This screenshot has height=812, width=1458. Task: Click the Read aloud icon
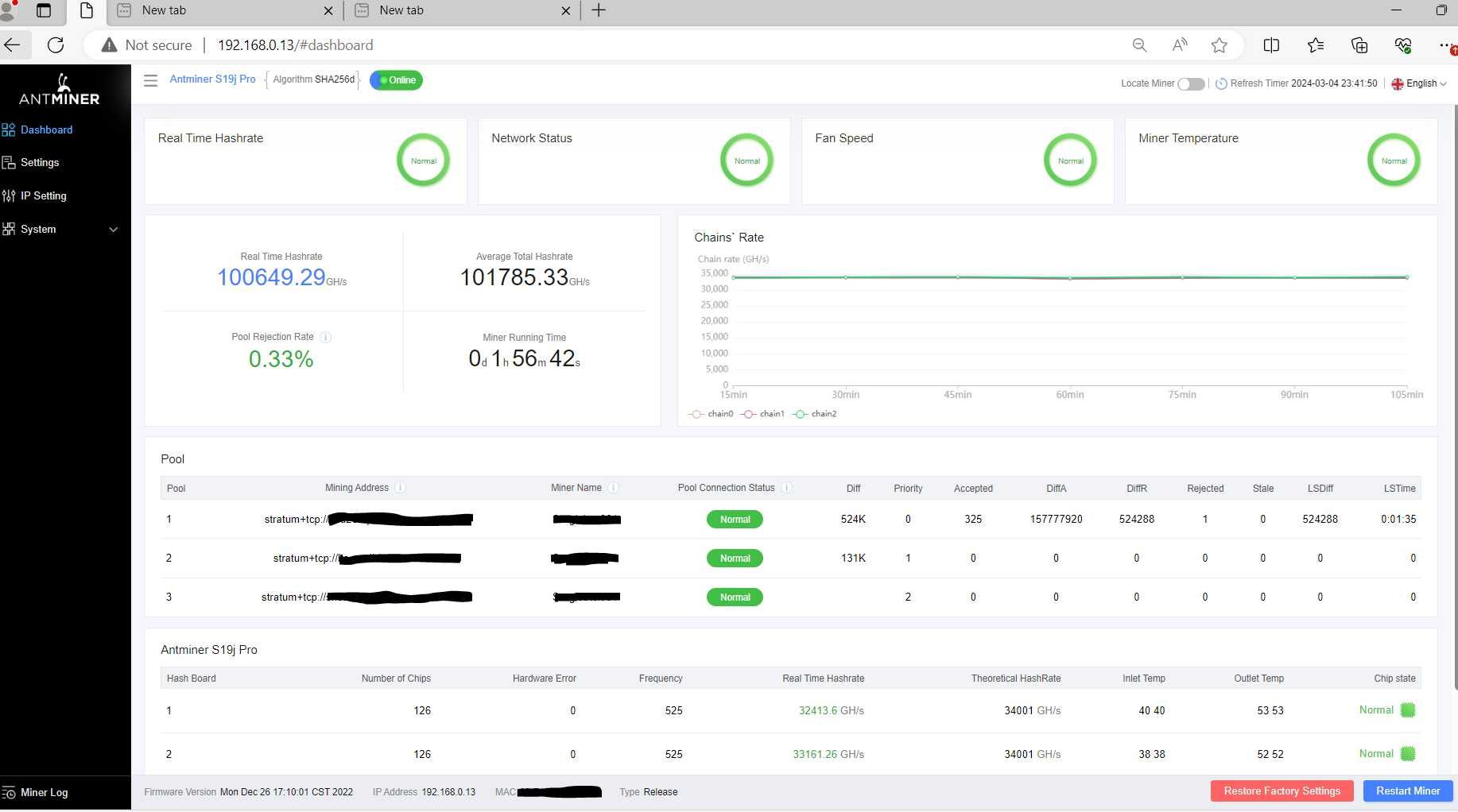1180,45
